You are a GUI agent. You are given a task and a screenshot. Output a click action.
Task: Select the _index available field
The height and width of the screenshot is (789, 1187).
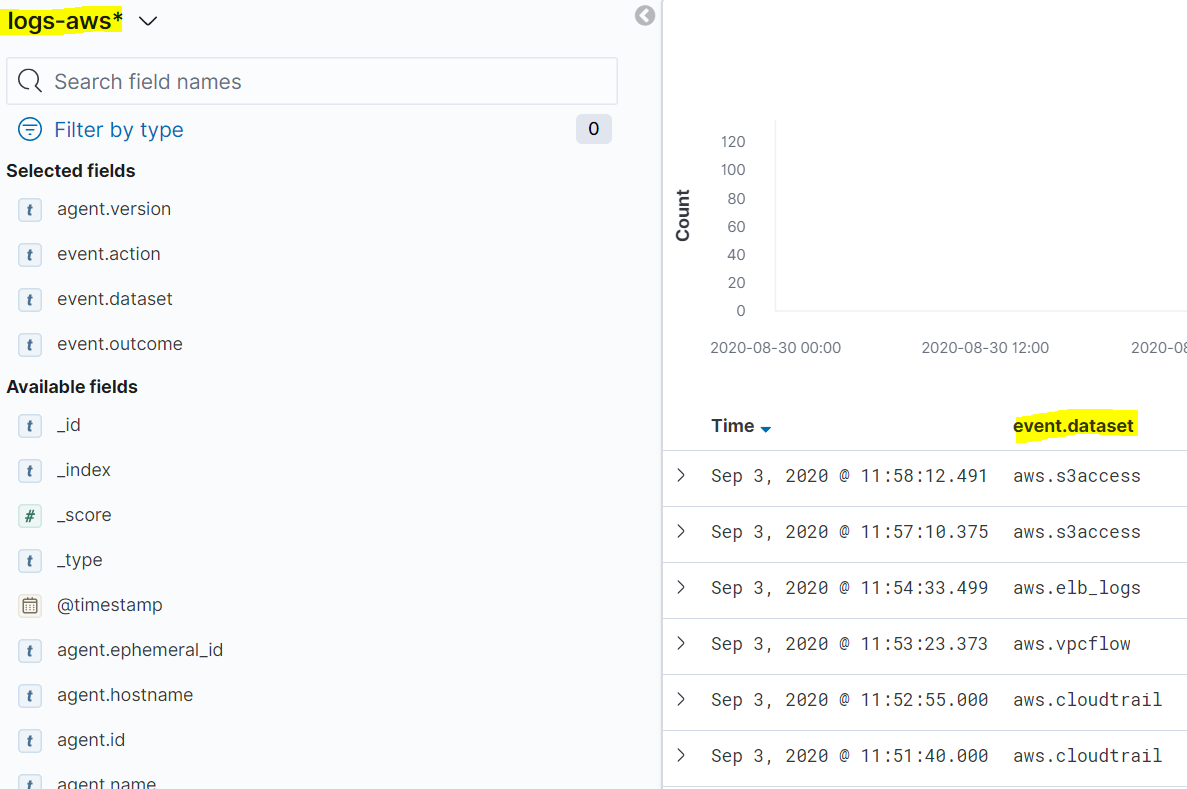83,470
